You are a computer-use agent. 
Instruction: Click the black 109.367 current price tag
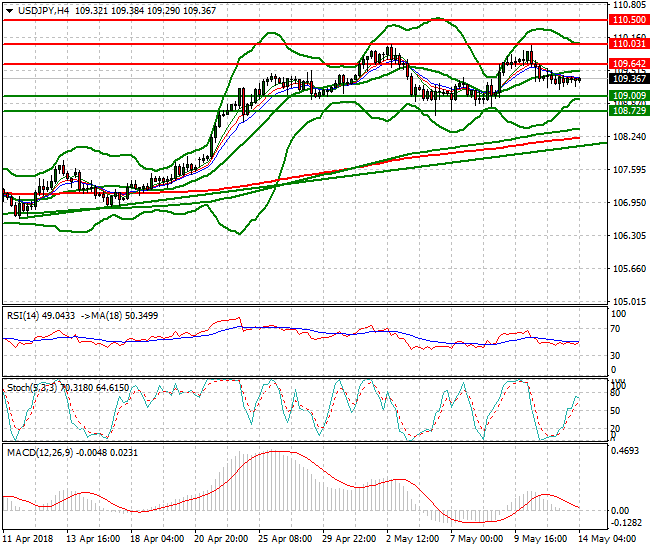[627, 79]
